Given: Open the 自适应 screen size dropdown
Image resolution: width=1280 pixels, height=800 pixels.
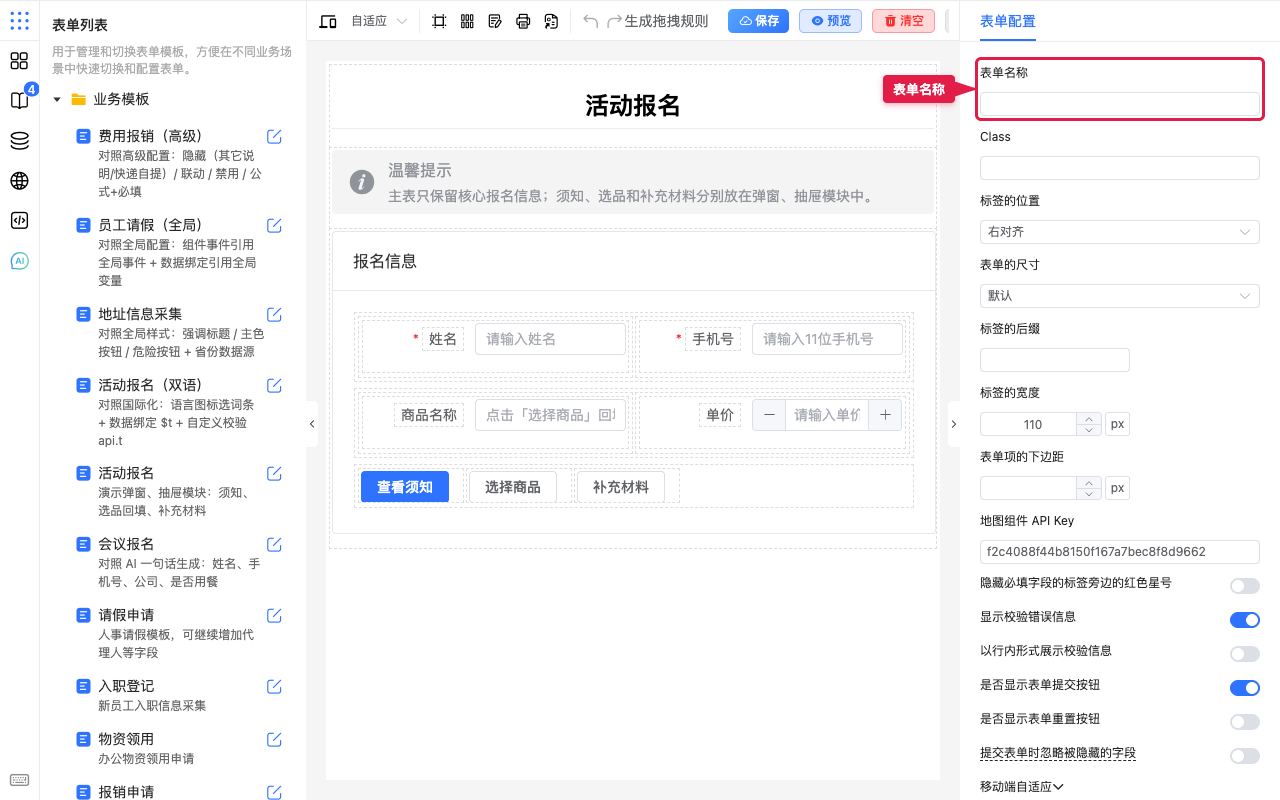Looking at the screenshot, I should 379,21.
